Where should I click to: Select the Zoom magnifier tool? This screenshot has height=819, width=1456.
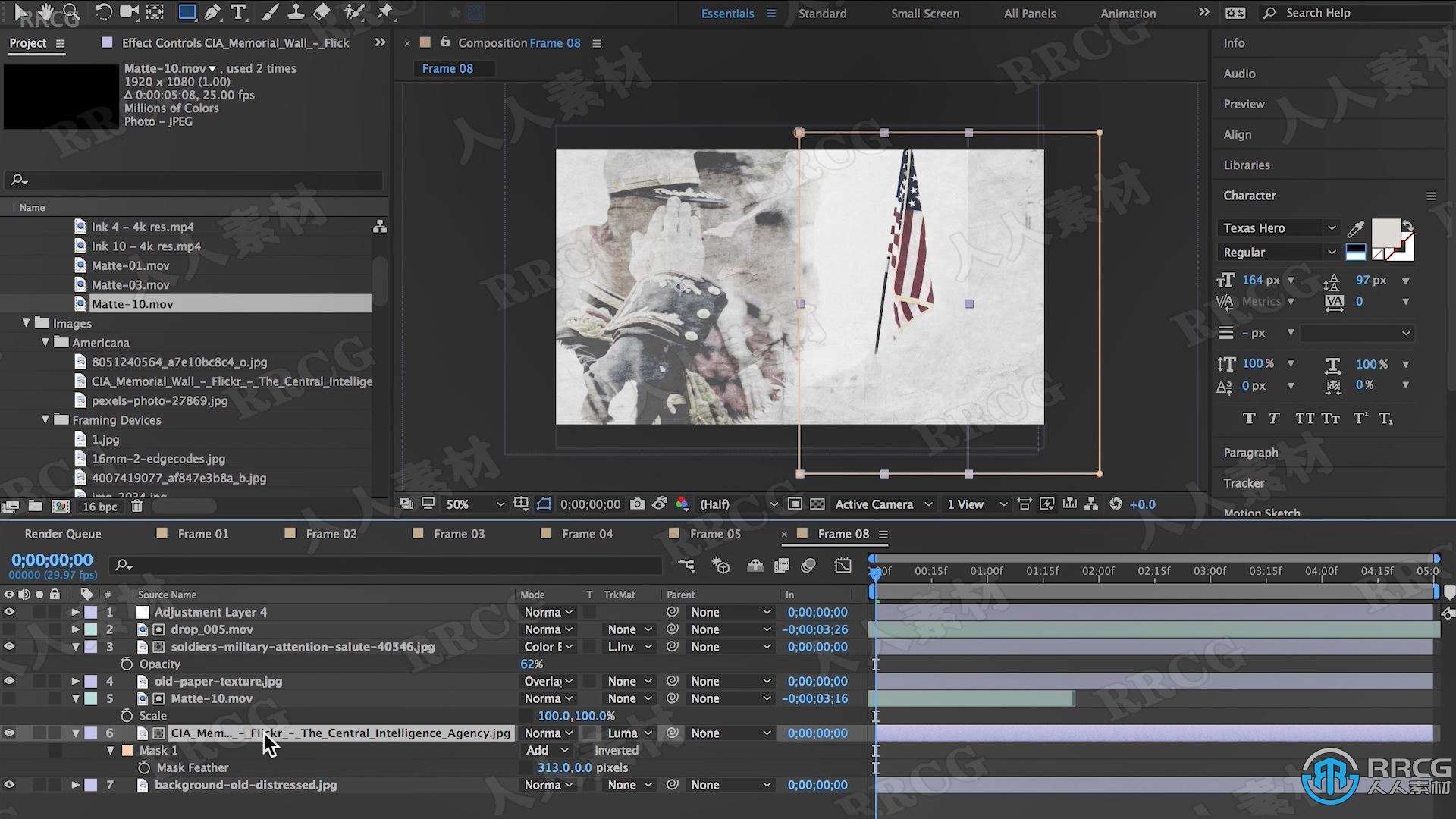(x=71, y=12)
